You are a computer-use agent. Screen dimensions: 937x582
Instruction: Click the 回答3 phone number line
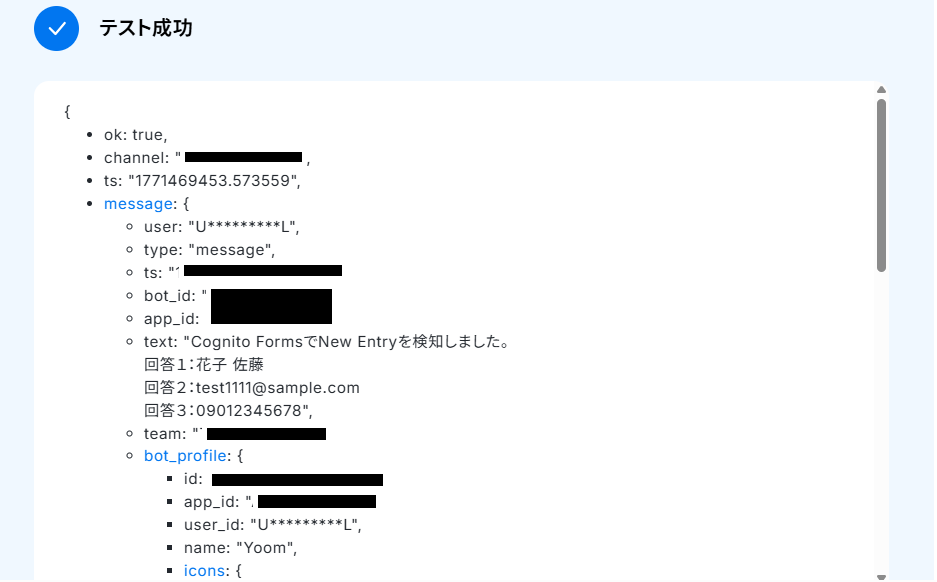pyautogui.click(x=228, y=411)
